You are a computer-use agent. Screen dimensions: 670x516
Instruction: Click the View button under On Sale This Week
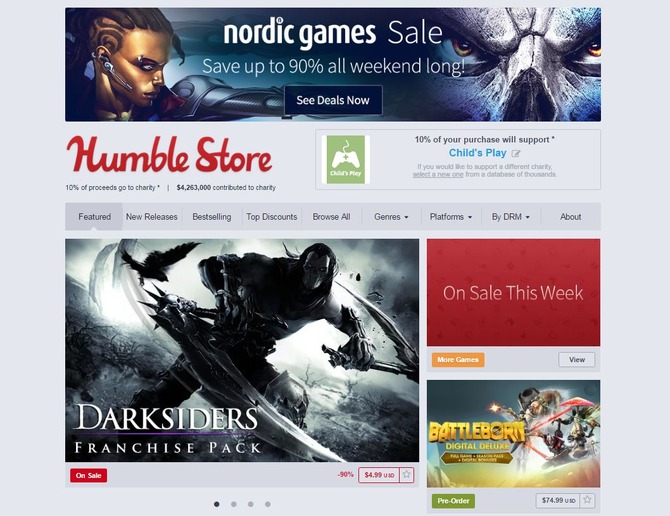click(577, 360)
